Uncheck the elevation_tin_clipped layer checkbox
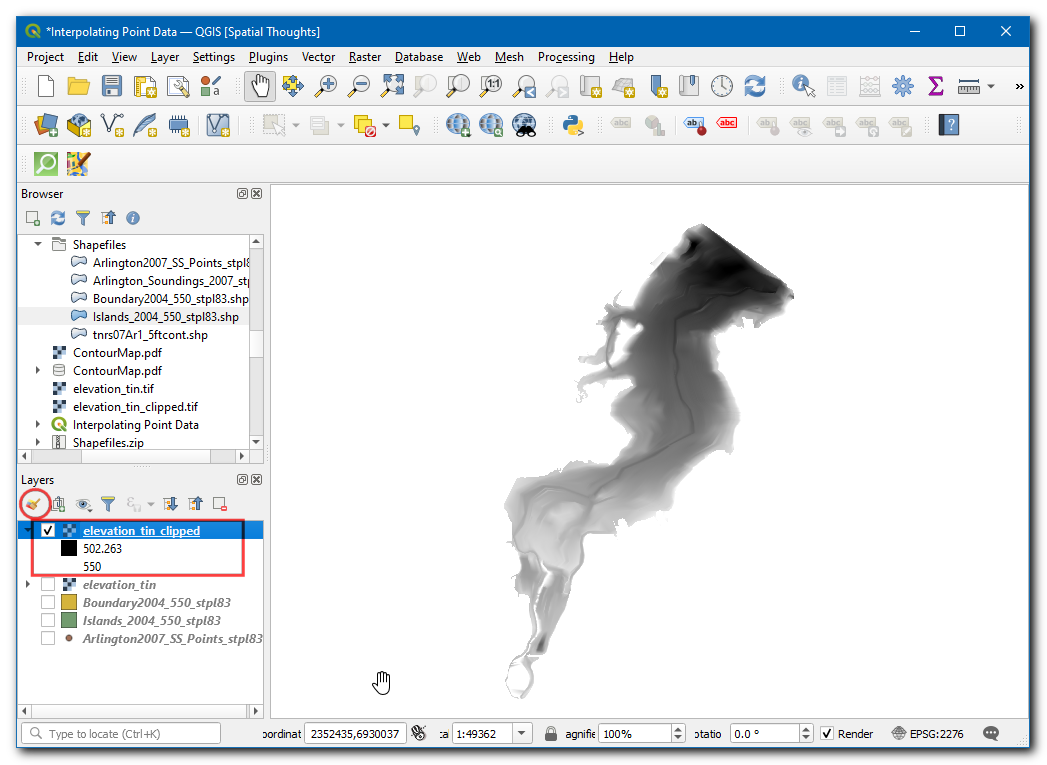Image resolution: width=1047 pixels, height=765 pixels. [x=48, y=531]
